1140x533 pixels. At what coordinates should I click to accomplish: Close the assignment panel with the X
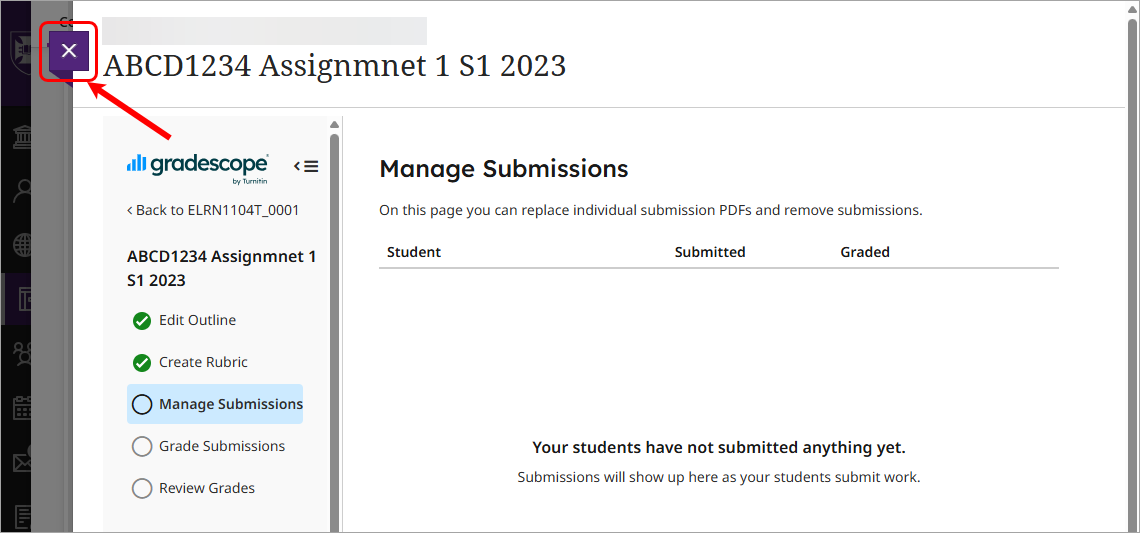coord(69,51)
